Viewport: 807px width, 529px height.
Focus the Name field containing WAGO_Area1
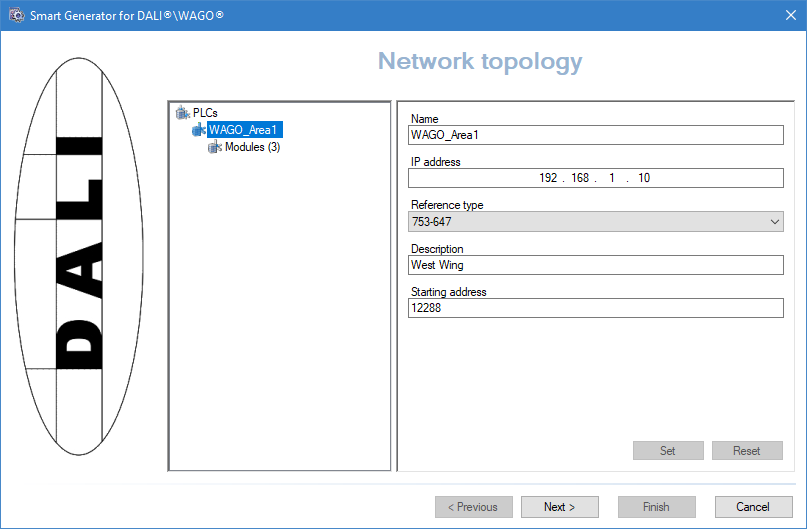point(595,135)
